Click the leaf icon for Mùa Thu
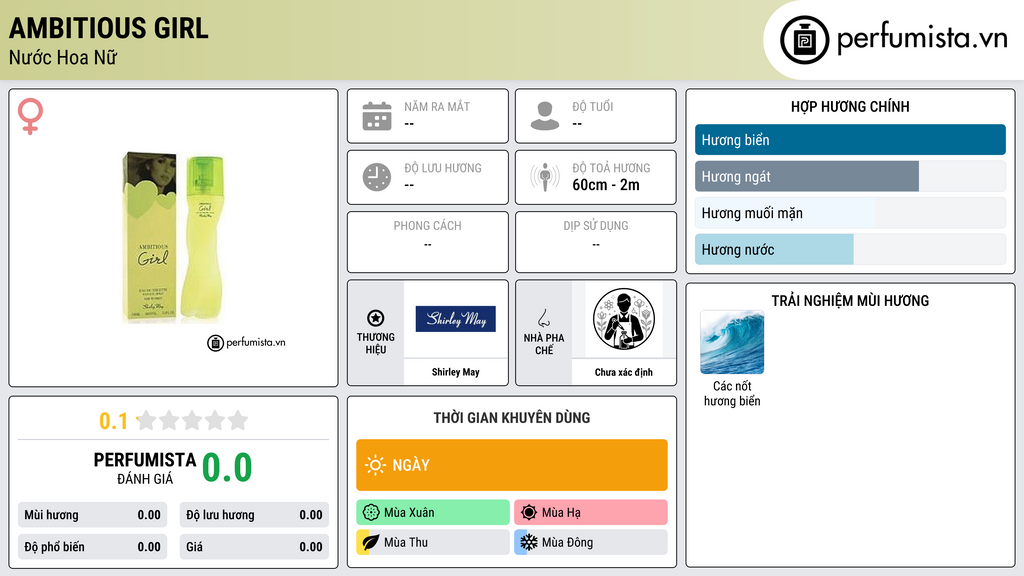Image resolution: width=1024 pixels, height=576 pixels. (370, 542)
